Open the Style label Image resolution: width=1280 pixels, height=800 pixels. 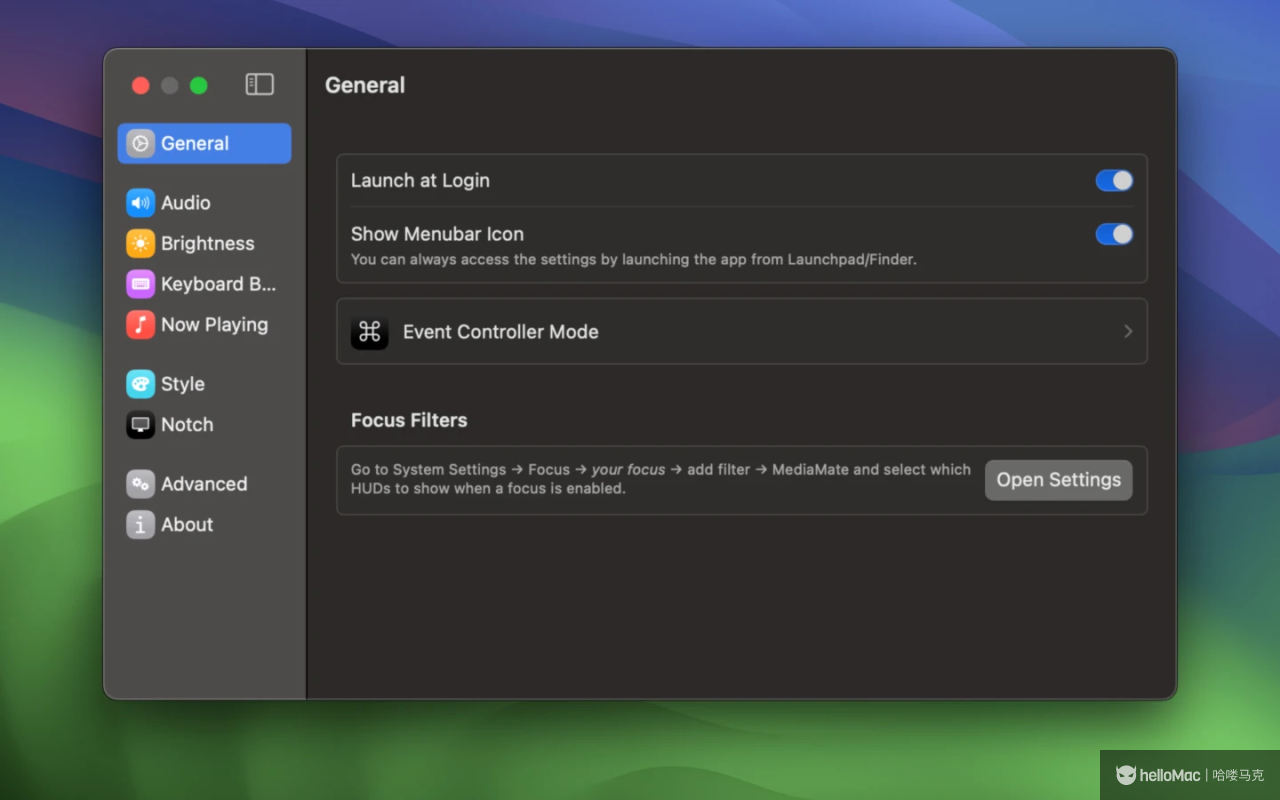183,384
